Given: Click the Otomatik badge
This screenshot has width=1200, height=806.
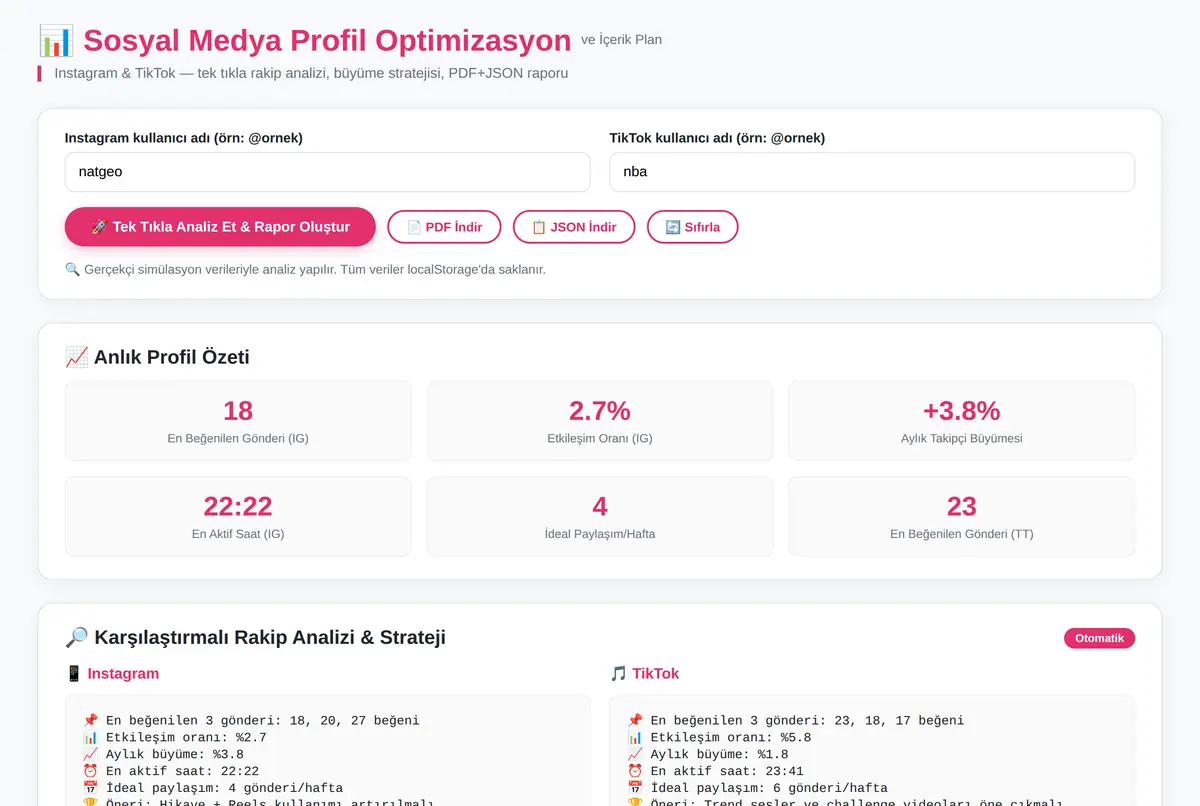Looking at the screenshot, I should (x=1099, y=638).
